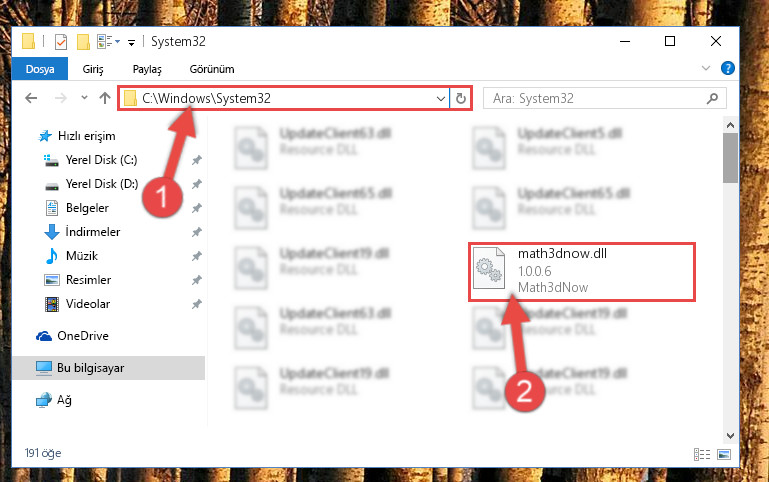Switch to details view layout icon
This screenshot has height=482, width=769.
[702, 454]
